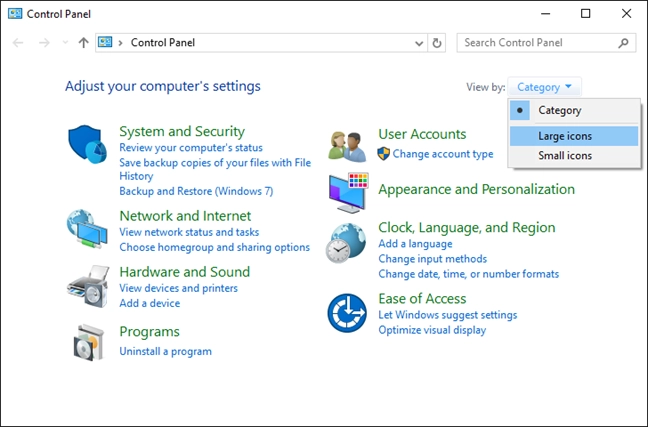Click the Ease of Access icon
Screen dimensions: 648x427
coord(347,313)
